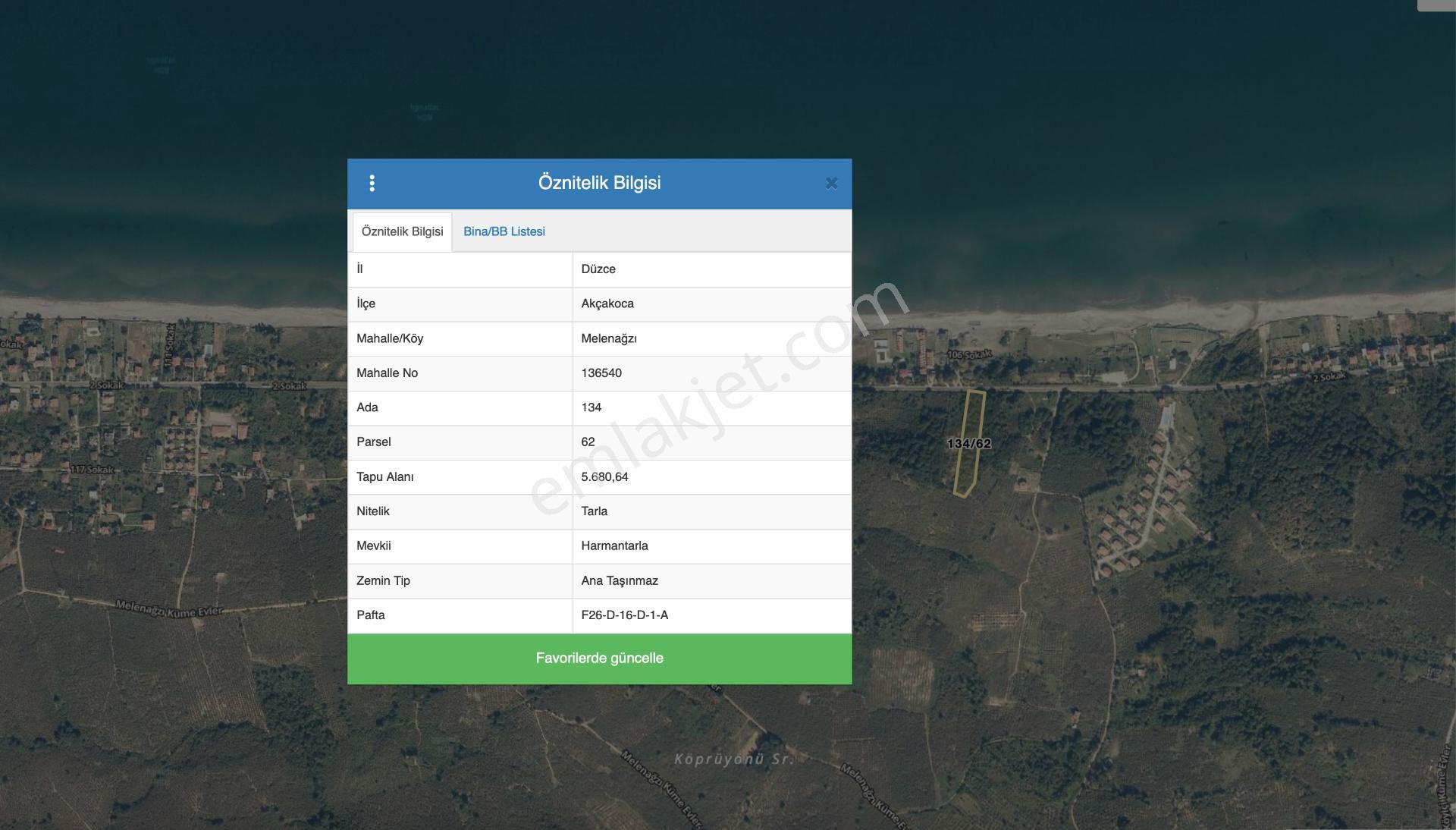Close the Öznitelik Bilgisi dialog
The width and height of the screenshot is (1456, 830).
pos(831,183)
